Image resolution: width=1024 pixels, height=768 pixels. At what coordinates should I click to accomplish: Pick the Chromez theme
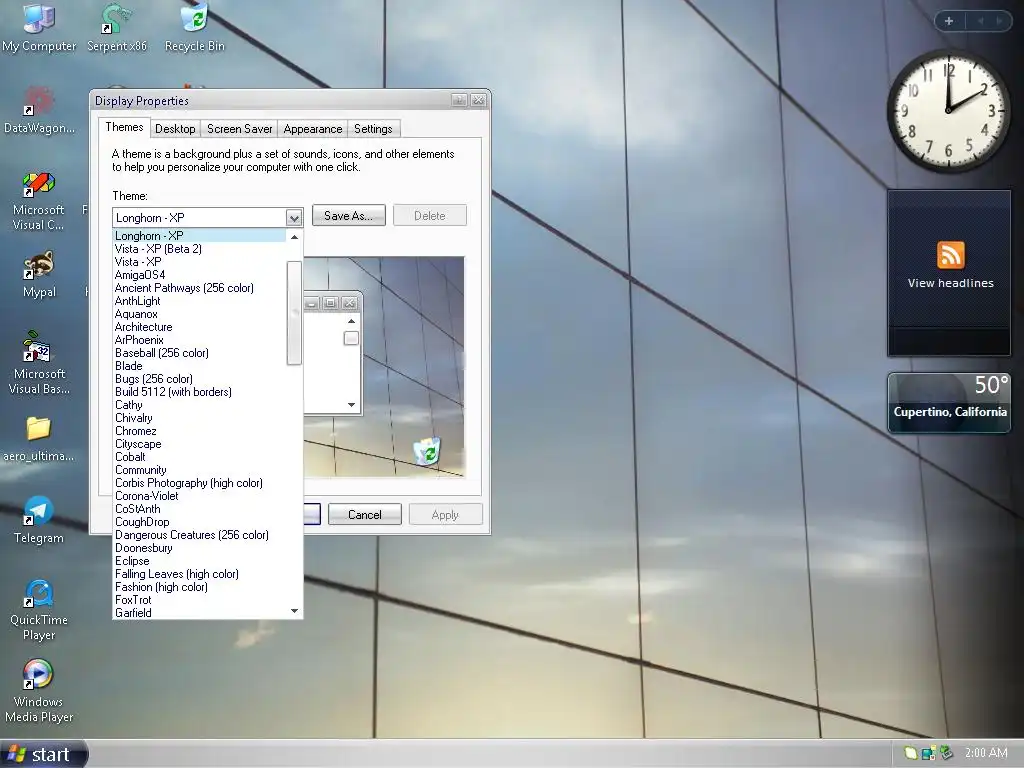point(199,431)
